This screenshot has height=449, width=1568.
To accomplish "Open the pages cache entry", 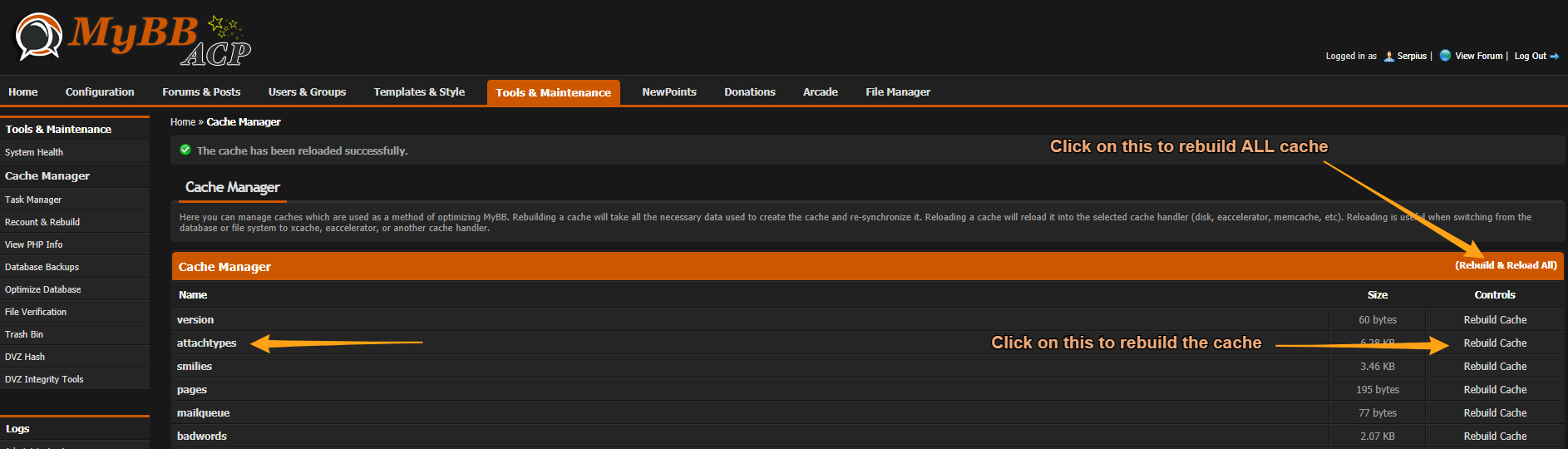I will (x=192, y=390).
